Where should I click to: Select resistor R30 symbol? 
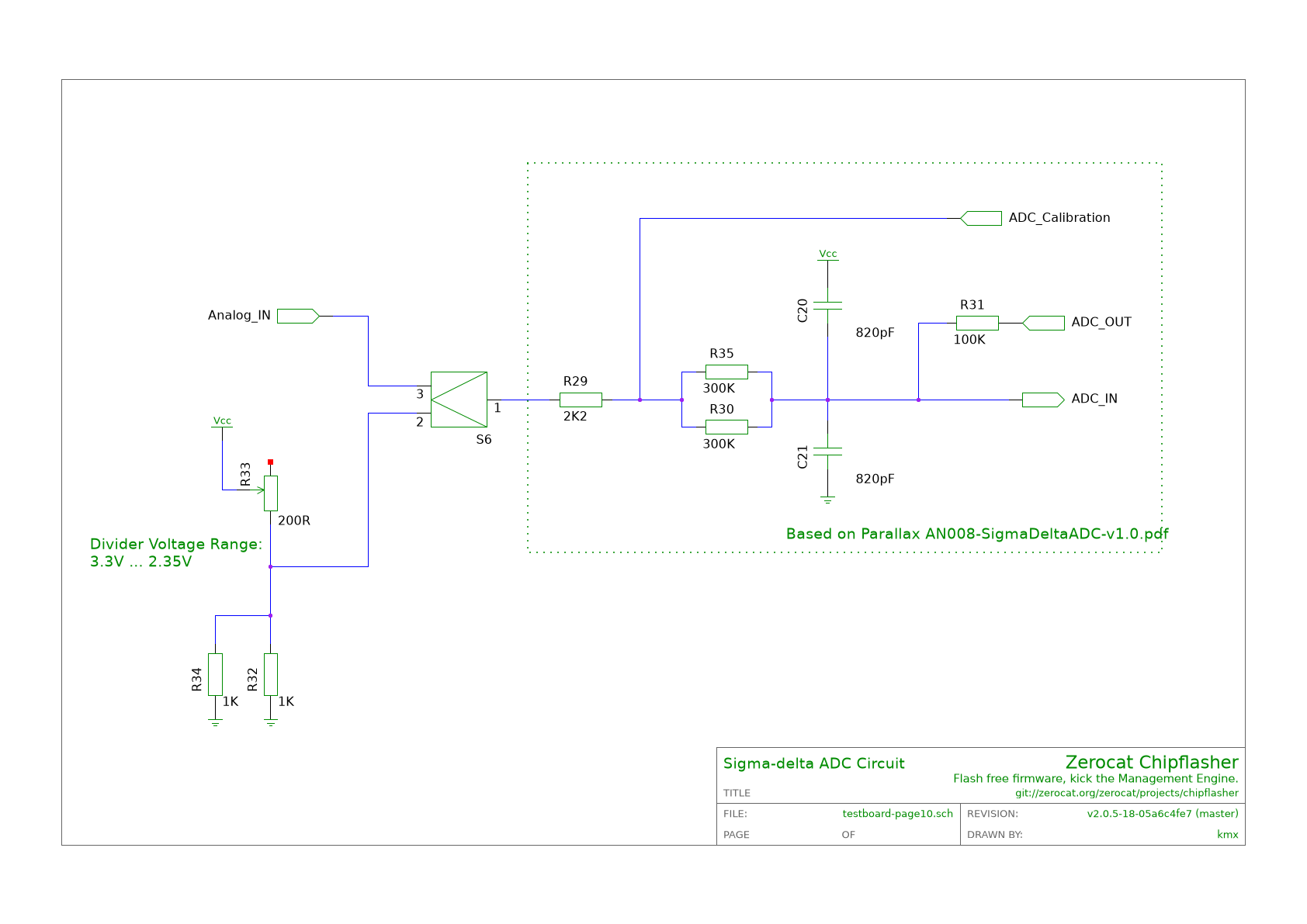pos(726,427)
